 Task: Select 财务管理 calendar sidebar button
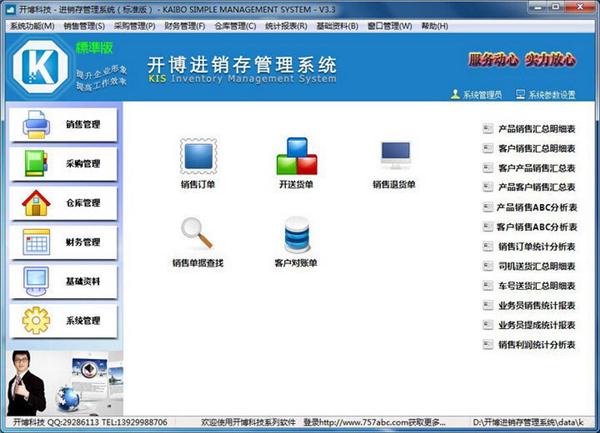(63, 243)
